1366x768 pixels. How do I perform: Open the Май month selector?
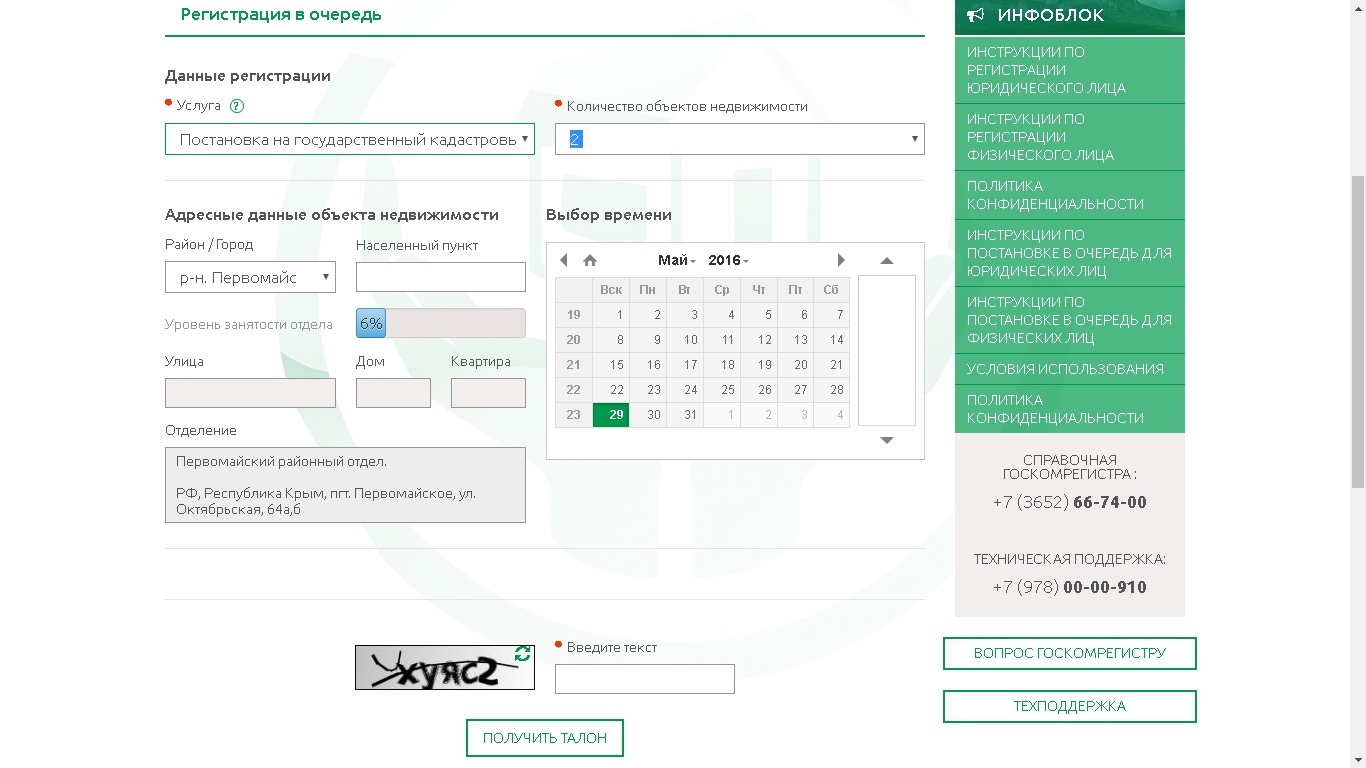[677, 260]
